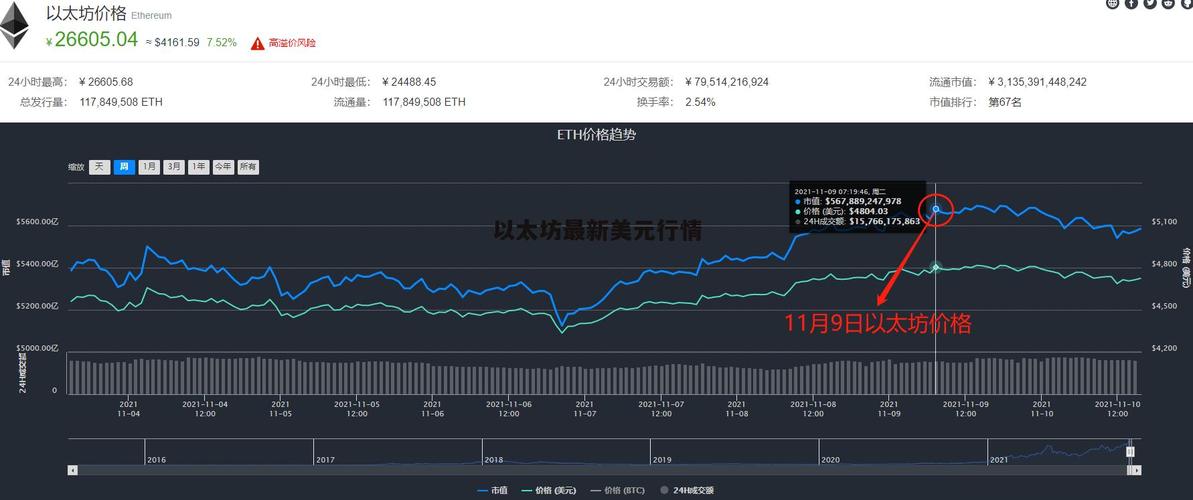Image resolution: width=1193 pixels, height=500 pixels.
Task: Click the ≈ $4161.59 dollar price
Action: coord(173,43)
